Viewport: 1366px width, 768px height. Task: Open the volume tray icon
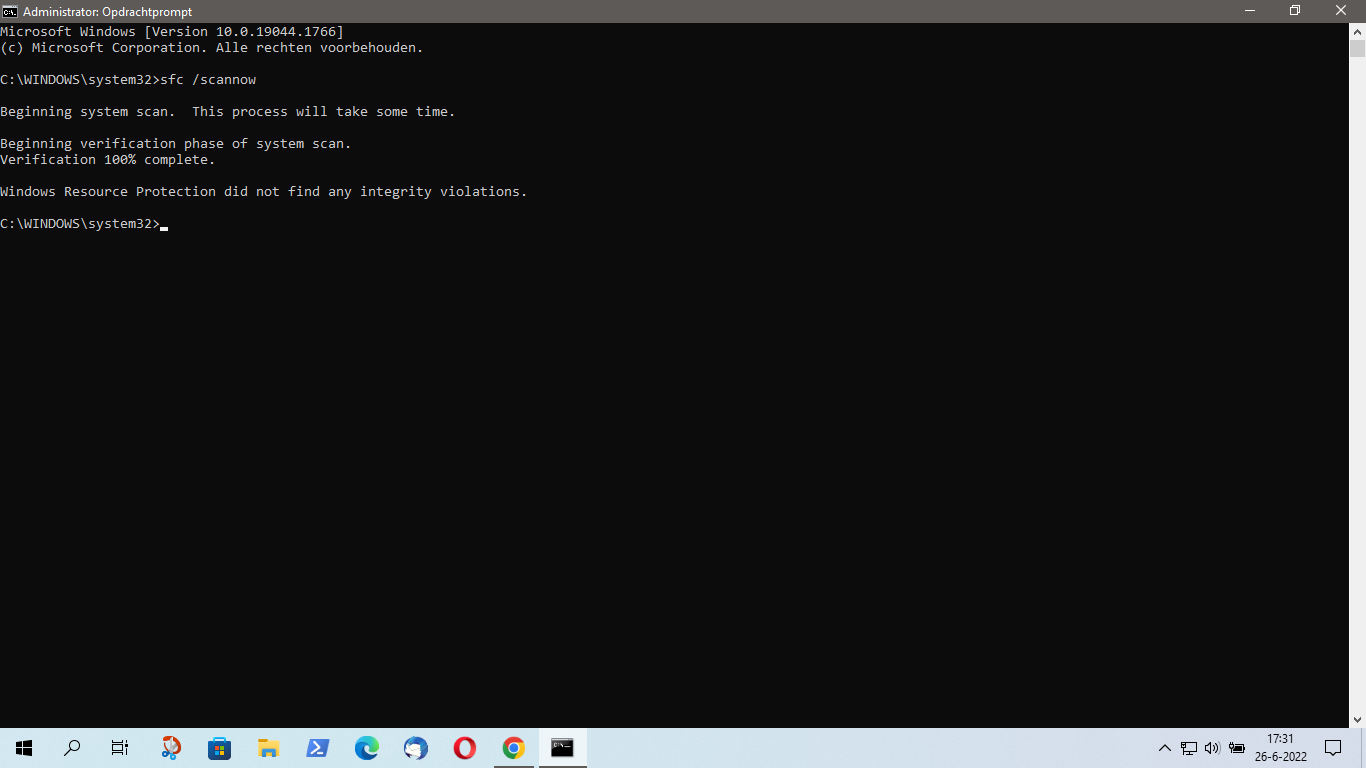pyautogui.click(x=1212, y=748)
